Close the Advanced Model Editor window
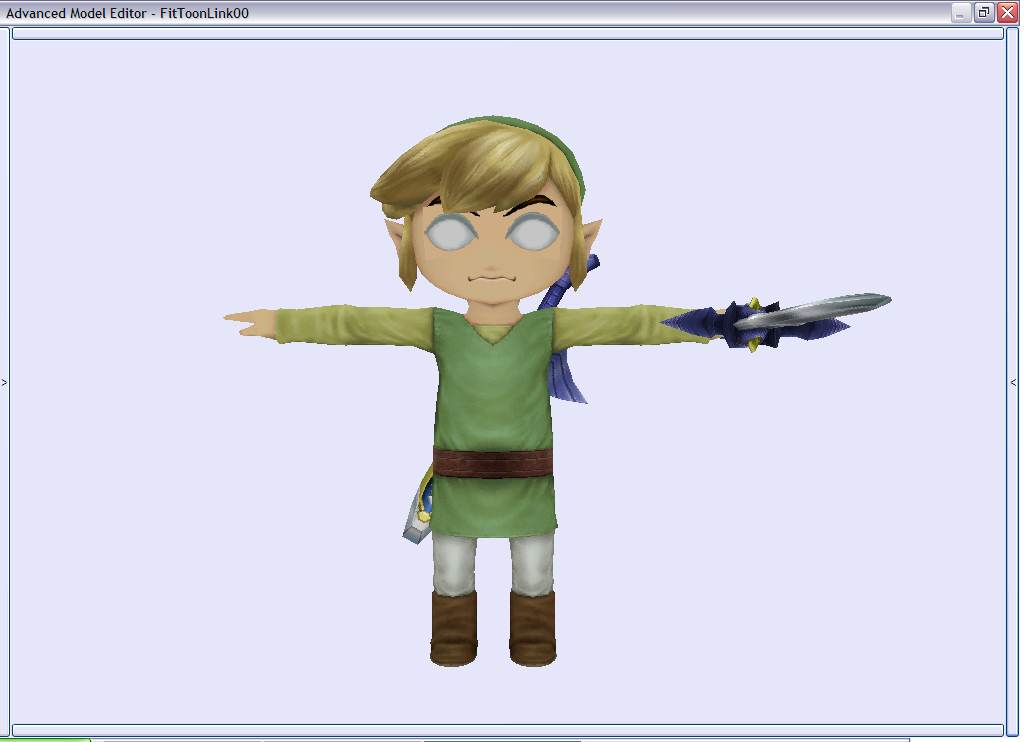1024x742 pixels. (x=1007, y=12)
